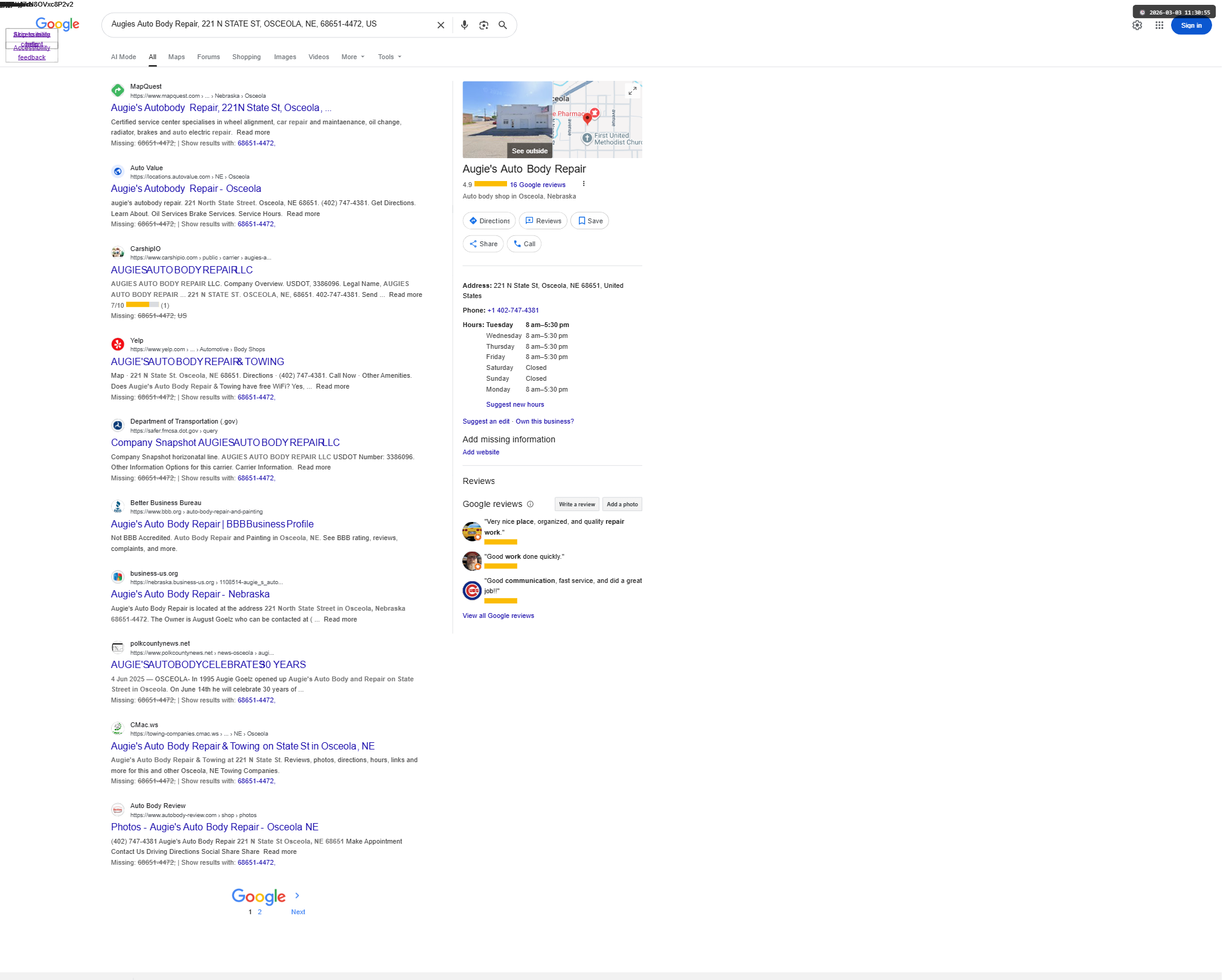Open the yellow-car reviewer profile picture

(472, 531)
